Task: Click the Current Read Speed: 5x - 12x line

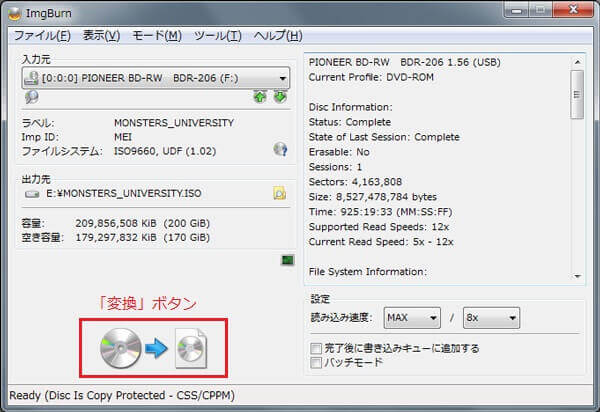Action: coord(381,242)
